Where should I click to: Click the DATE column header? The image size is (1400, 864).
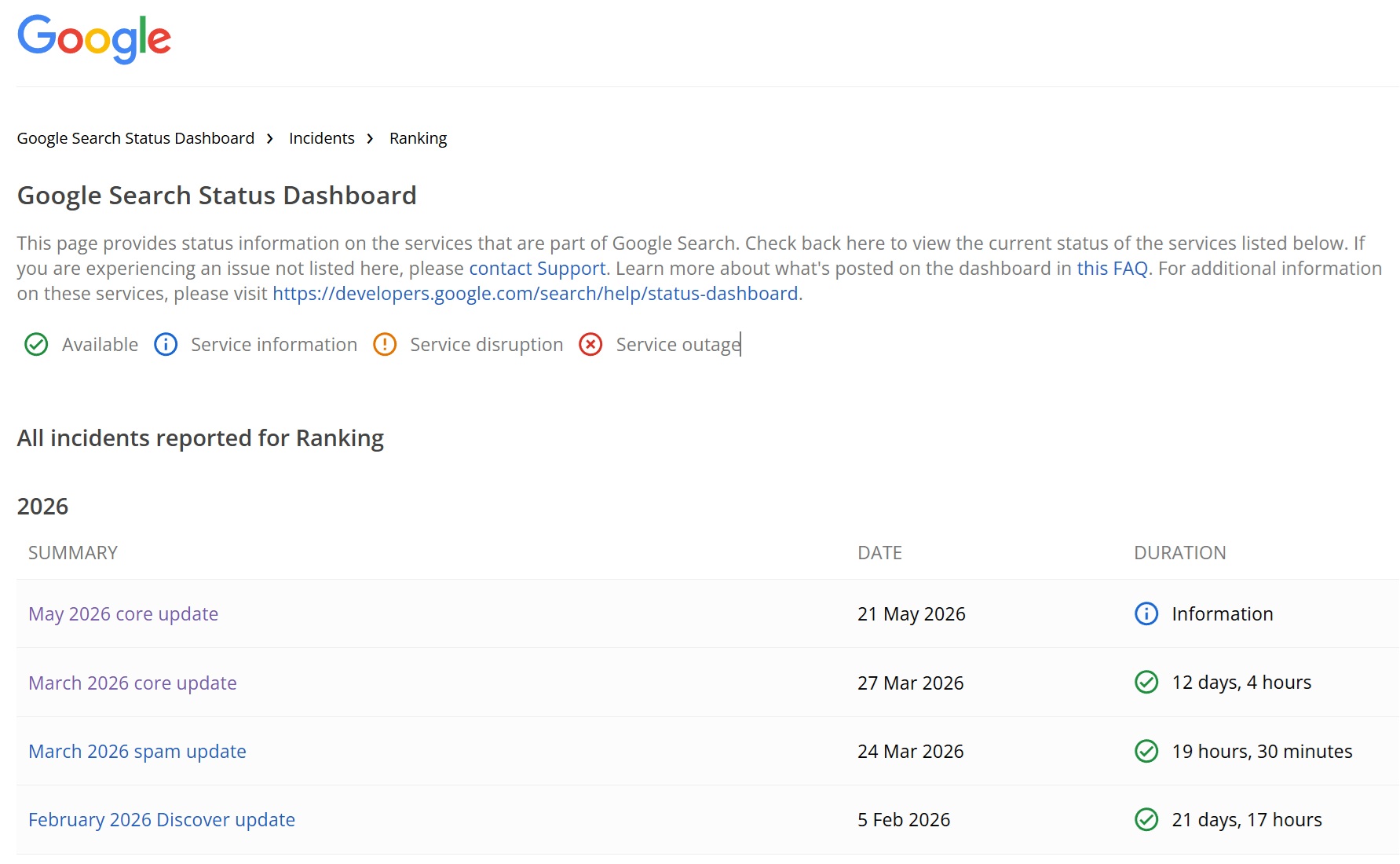tap(880, 553)
